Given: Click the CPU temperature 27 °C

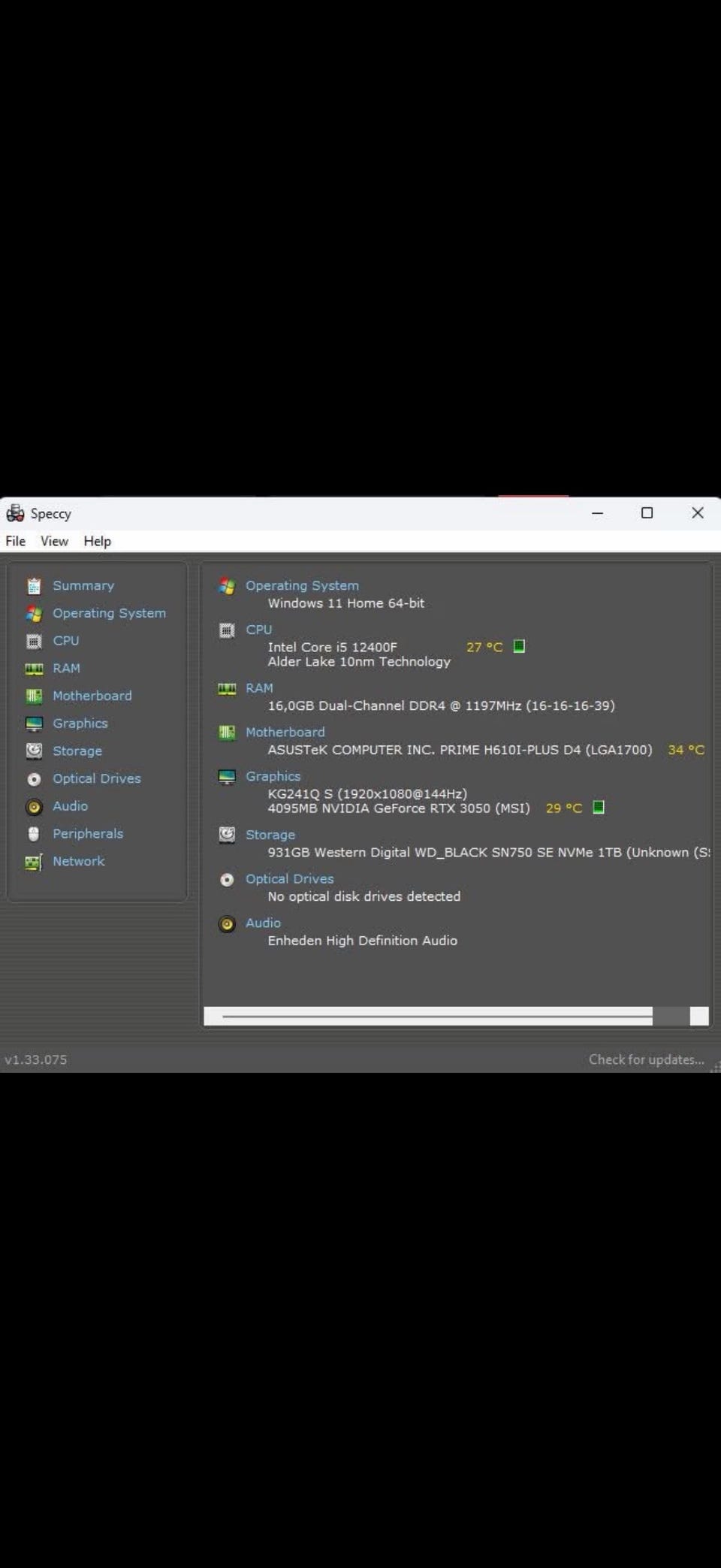Looking at the screenshot, I should tap(484, 647).
